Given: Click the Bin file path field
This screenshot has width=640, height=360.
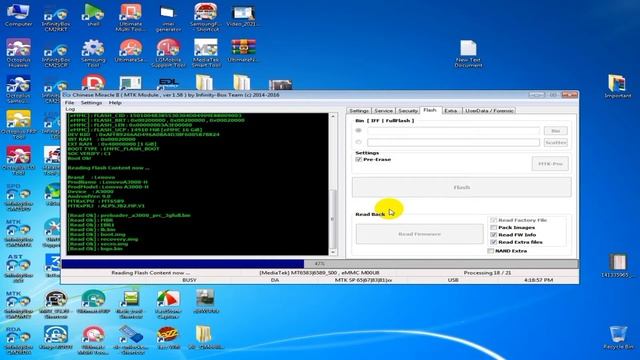Looking at the screenshot, I should coord(453,131).
